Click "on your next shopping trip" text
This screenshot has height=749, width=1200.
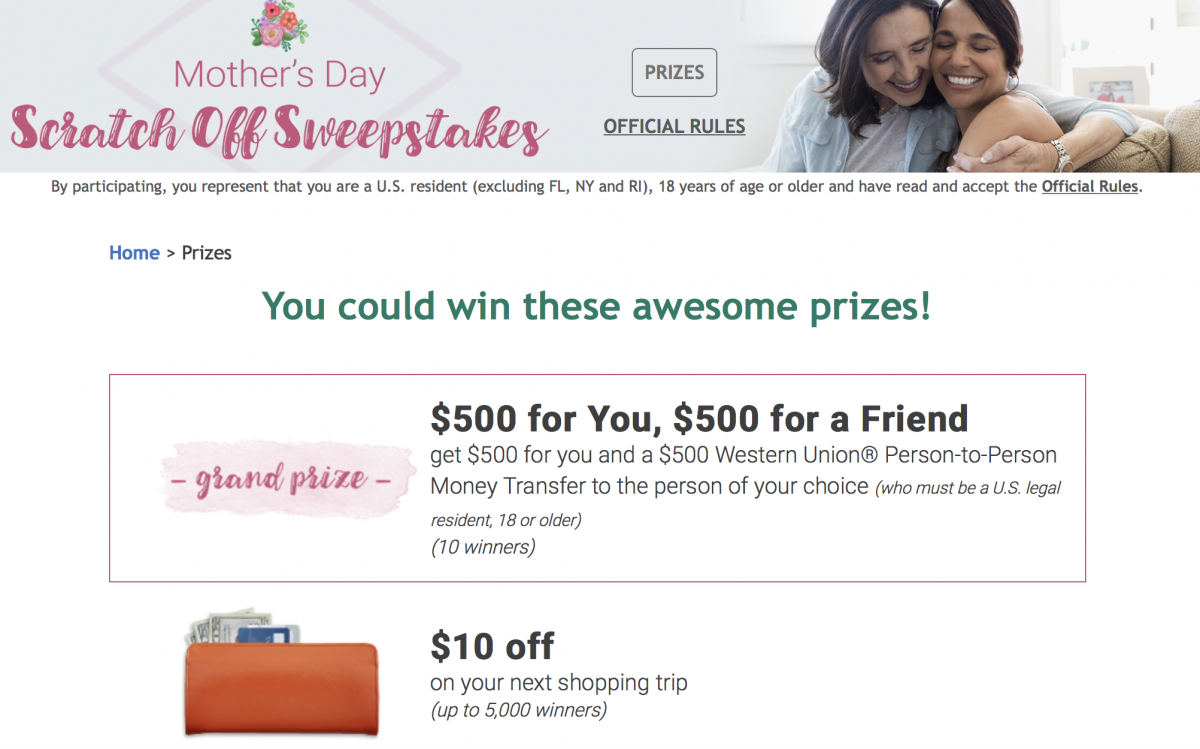point(559,684)
